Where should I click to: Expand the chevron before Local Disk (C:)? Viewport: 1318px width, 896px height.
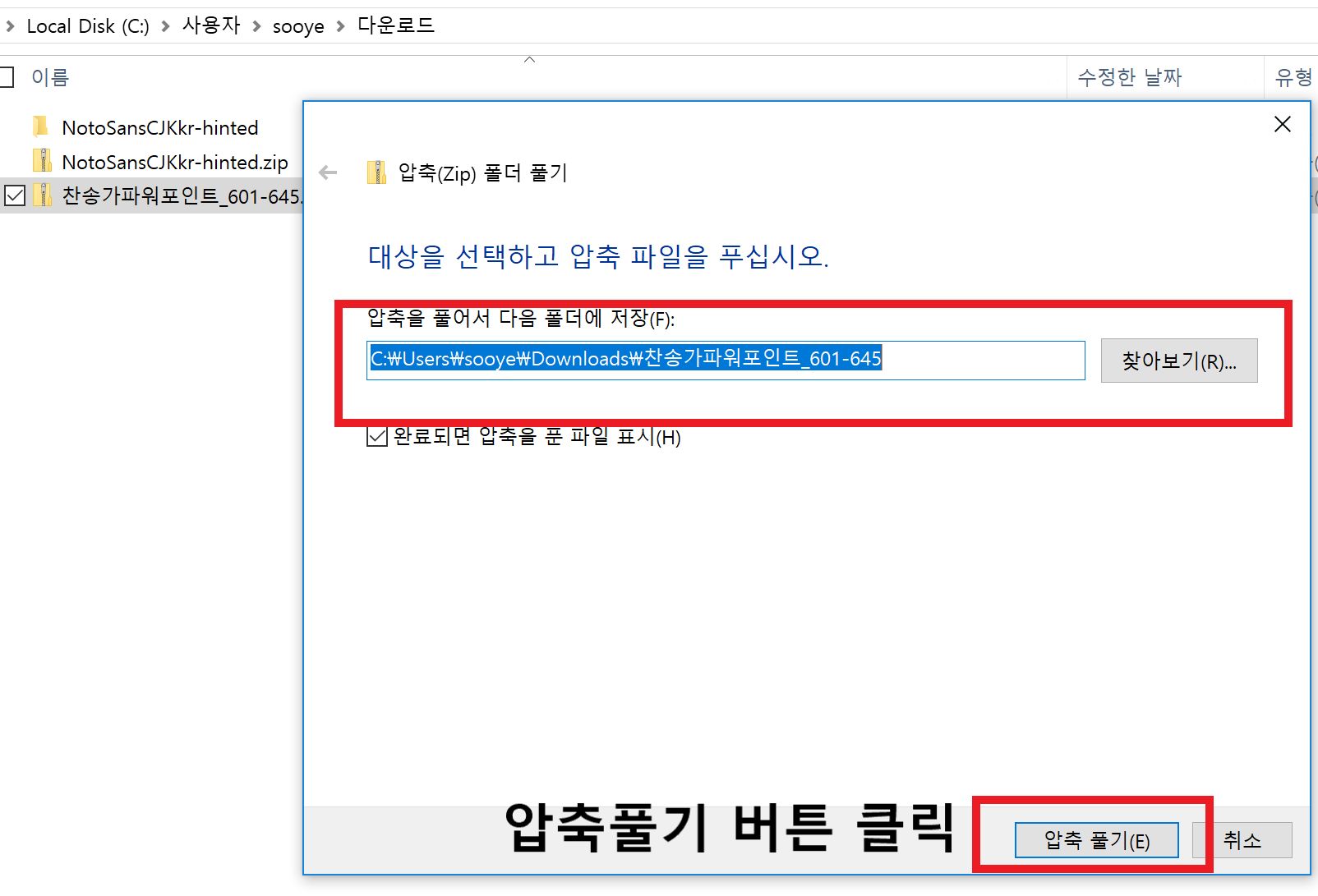(10, 26)
